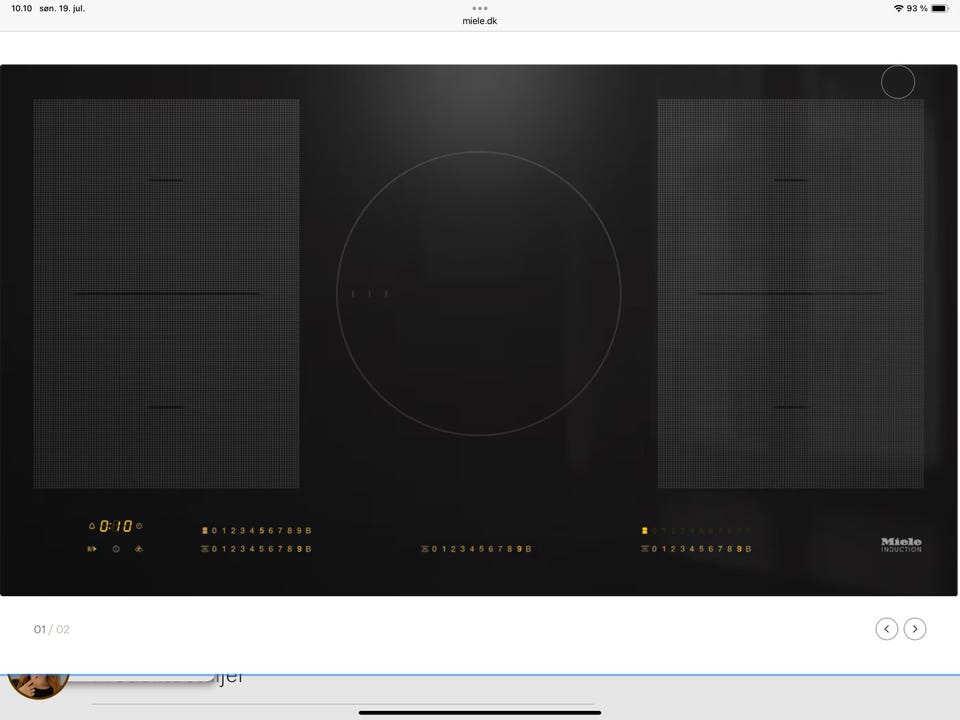Viewport: 960px width, 720px height.
Task: Tap the Wi-Fi status icon
Action: tap(898, 9)
